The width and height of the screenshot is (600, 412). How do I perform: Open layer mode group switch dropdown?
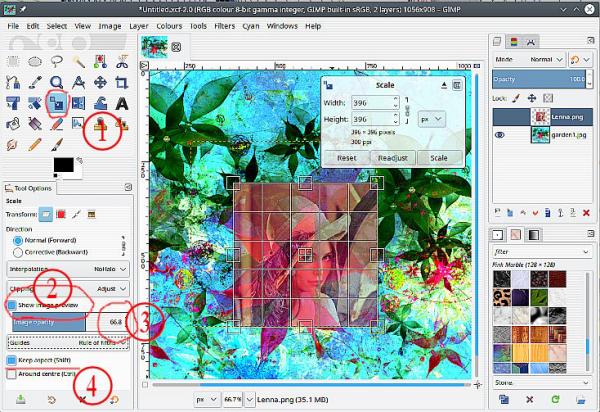tap(580, 59)
